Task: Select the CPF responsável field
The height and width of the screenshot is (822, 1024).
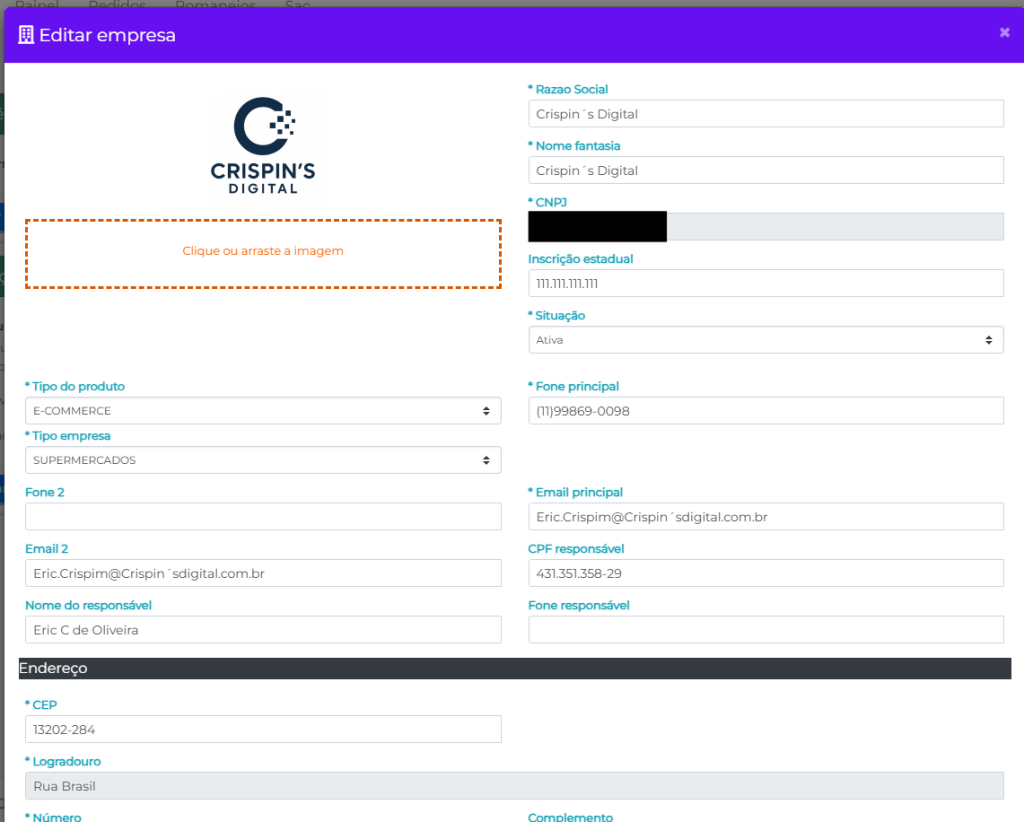Action: 765,574
